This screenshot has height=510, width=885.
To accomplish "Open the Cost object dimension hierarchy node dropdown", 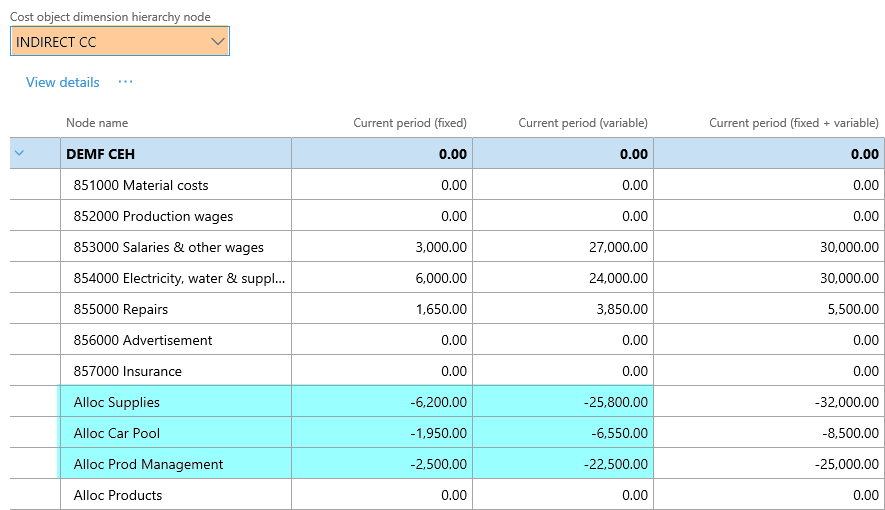I will [x=218, y=42].
